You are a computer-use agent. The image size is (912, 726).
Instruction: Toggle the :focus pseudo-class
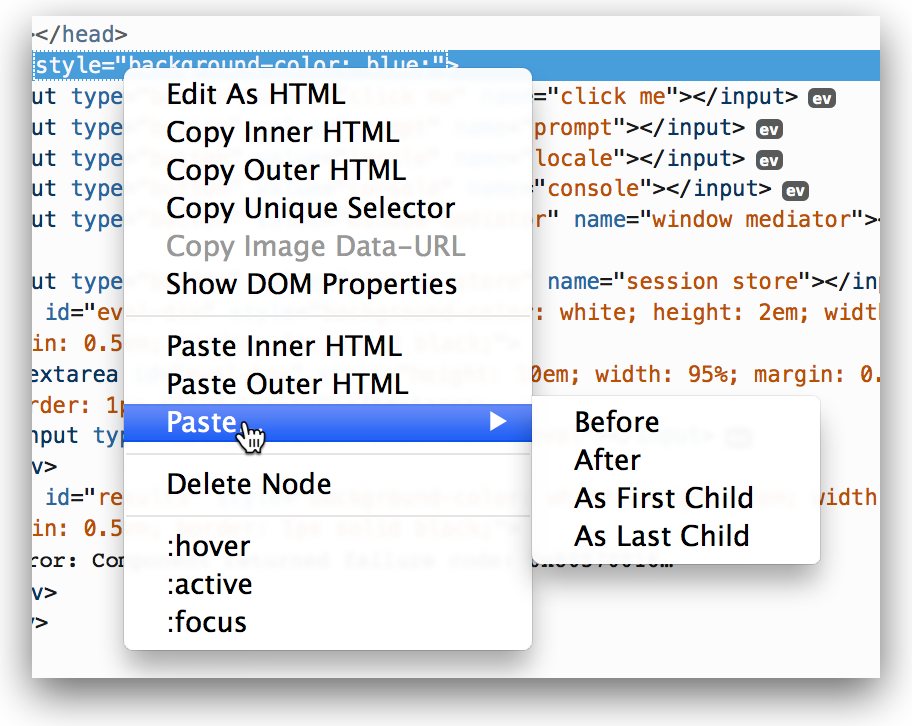(207, 622)
